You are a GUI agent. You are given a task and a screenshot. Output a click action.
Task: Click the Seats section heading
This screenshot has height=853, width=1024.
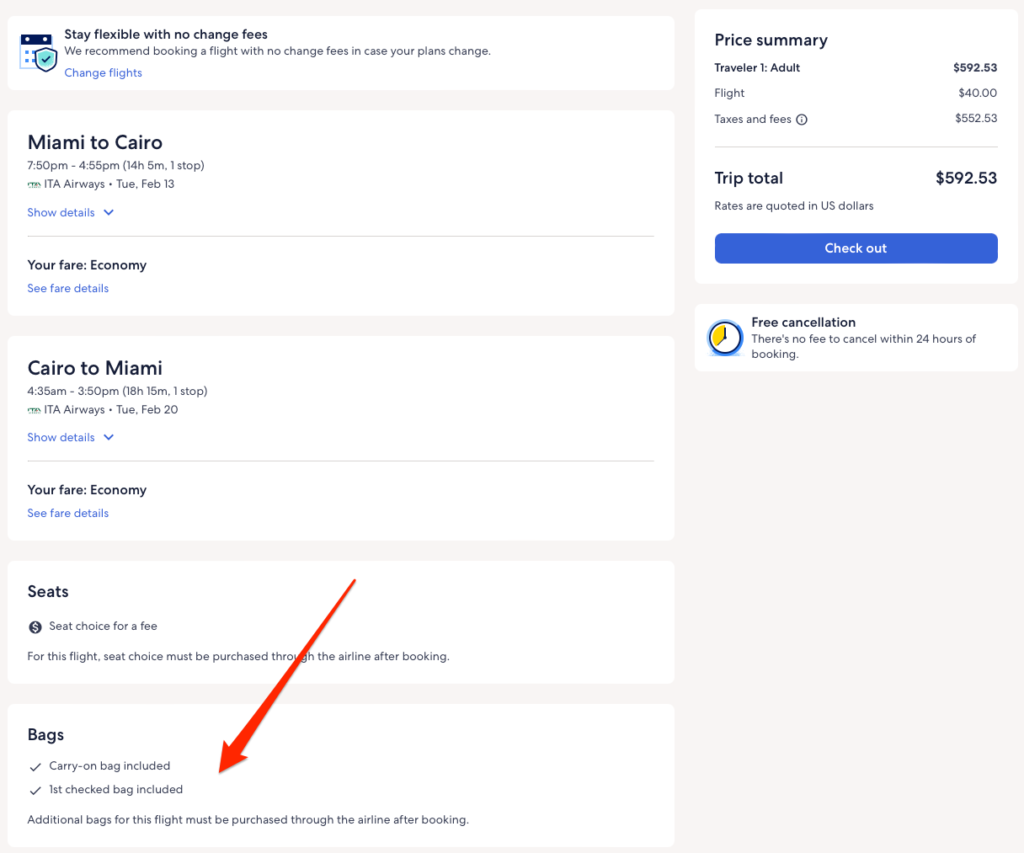(48, 592)
